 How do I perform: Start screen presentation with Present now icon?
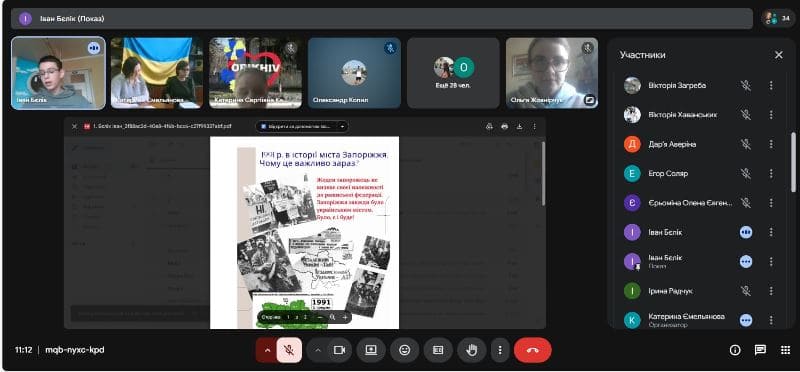[371, 350]
